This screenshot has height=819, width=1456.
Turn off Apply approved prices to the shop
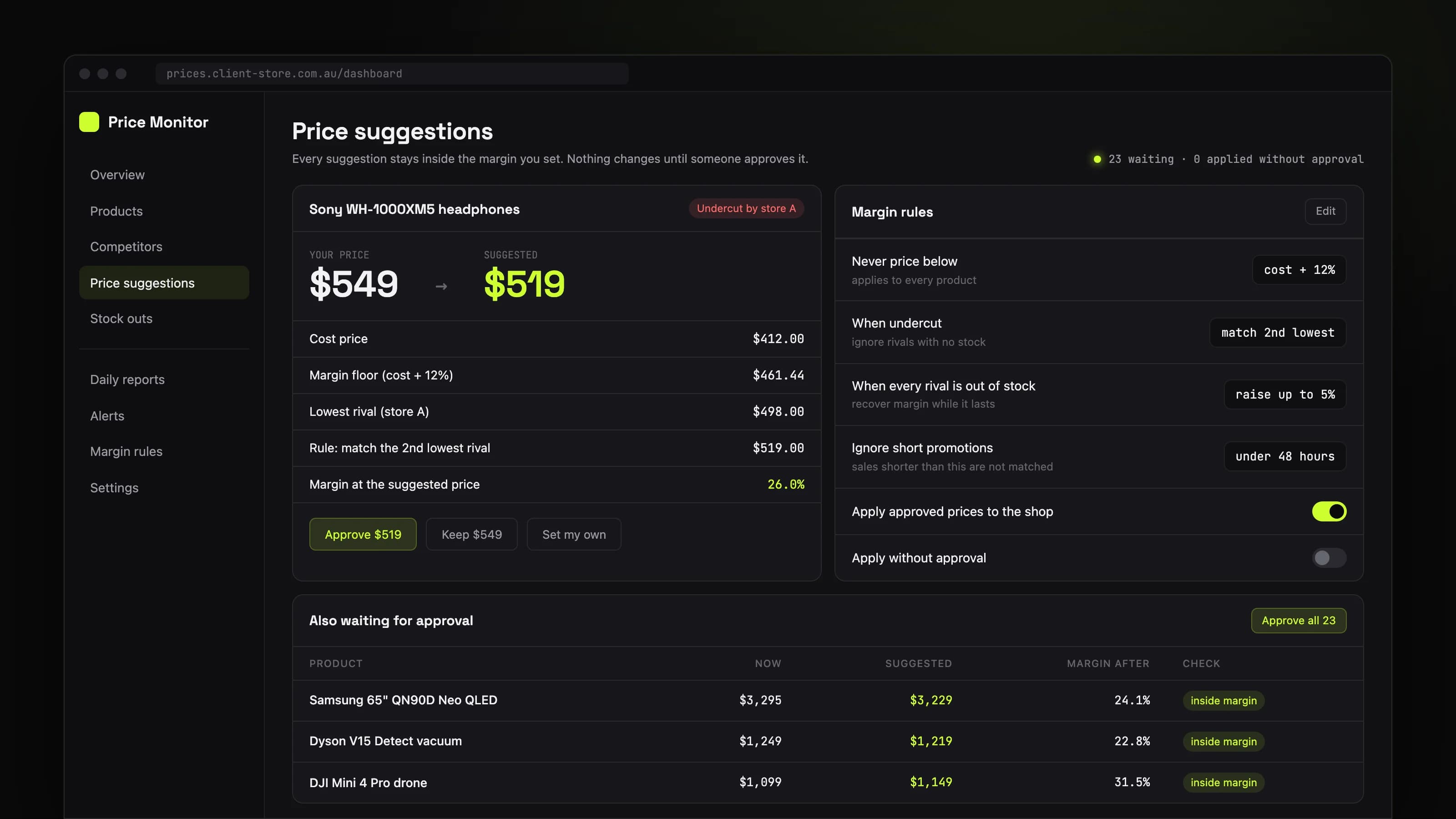(x=1329, y=511)
